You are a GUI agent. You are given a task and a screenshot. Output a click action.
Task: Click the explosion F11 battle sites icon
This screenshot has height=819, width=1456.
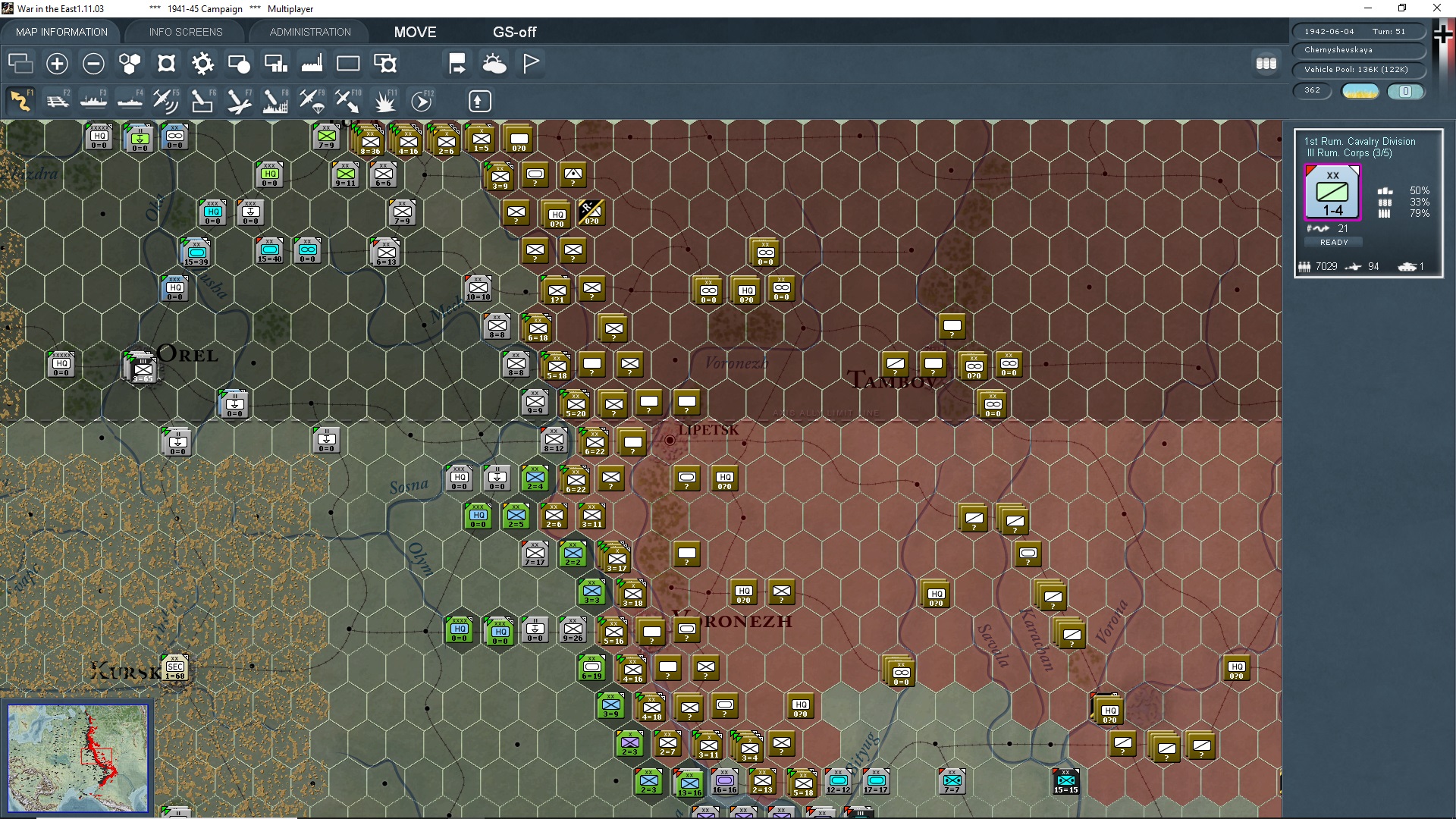[x=385, y=101]
